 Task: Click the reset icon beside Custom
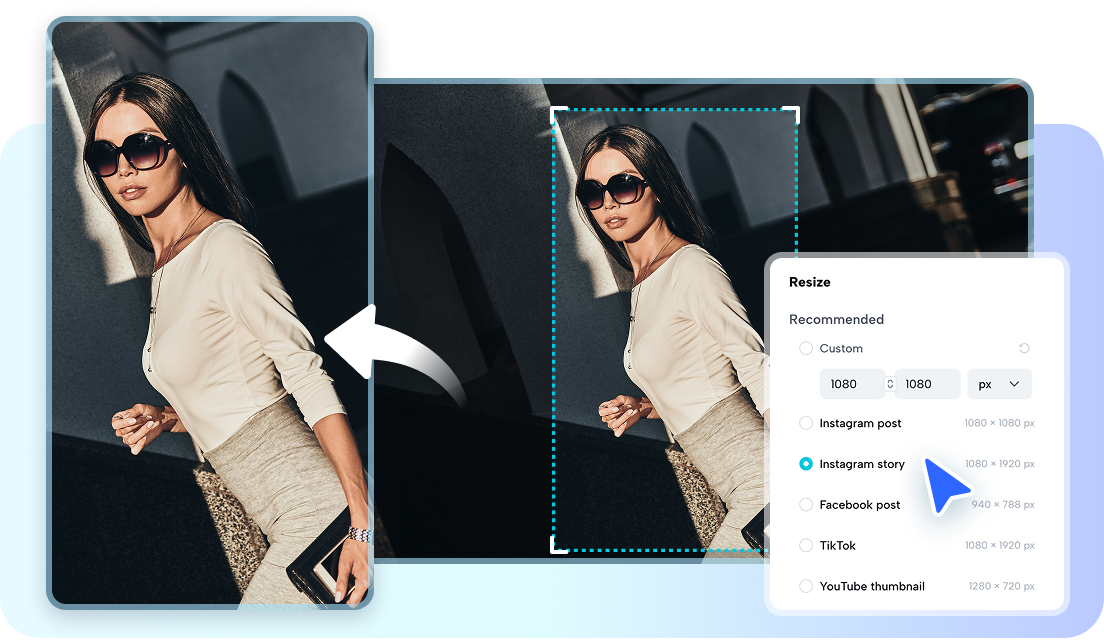click(x=1024, y=348)
